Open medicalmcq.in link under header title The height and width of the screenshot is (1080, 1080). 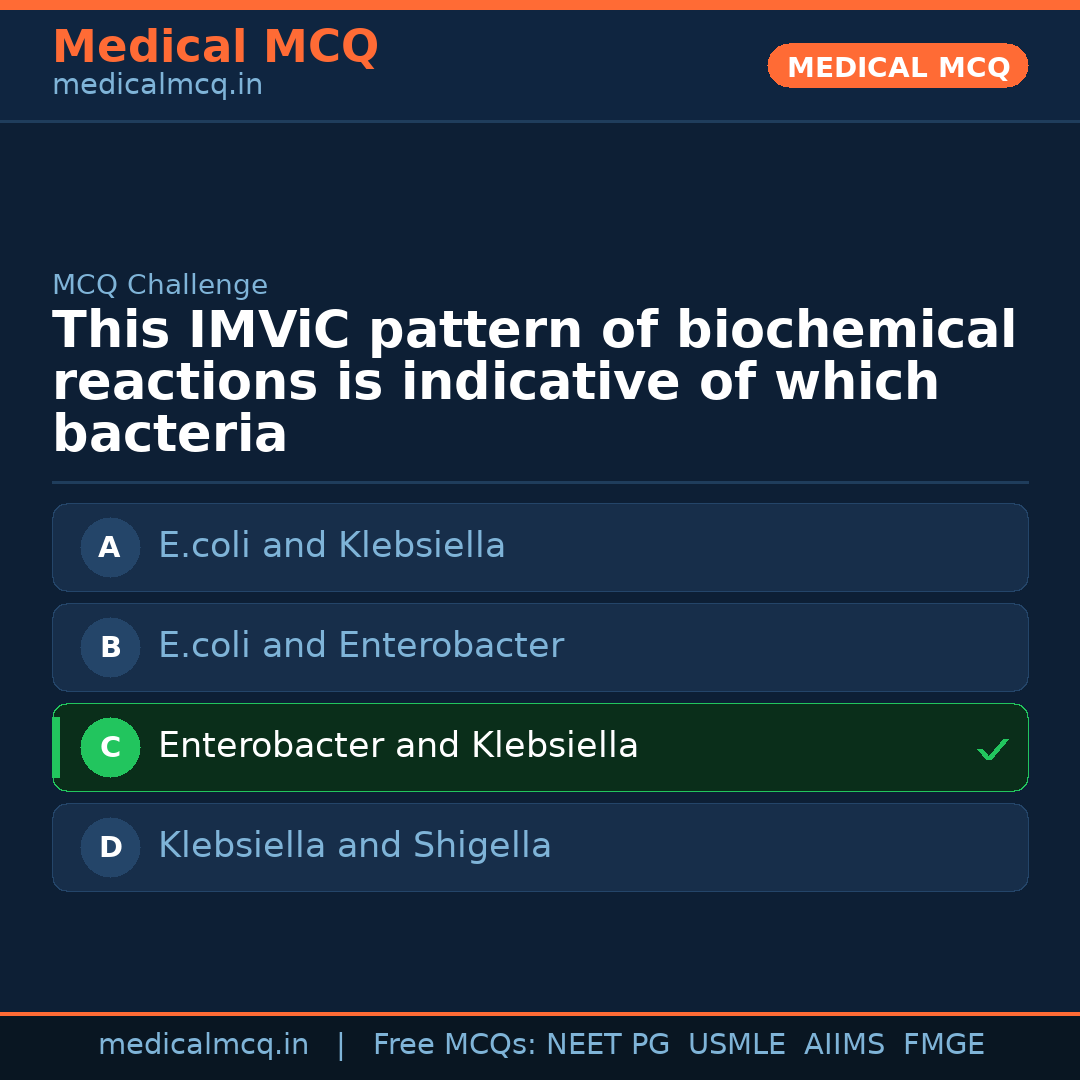(157, 85)
